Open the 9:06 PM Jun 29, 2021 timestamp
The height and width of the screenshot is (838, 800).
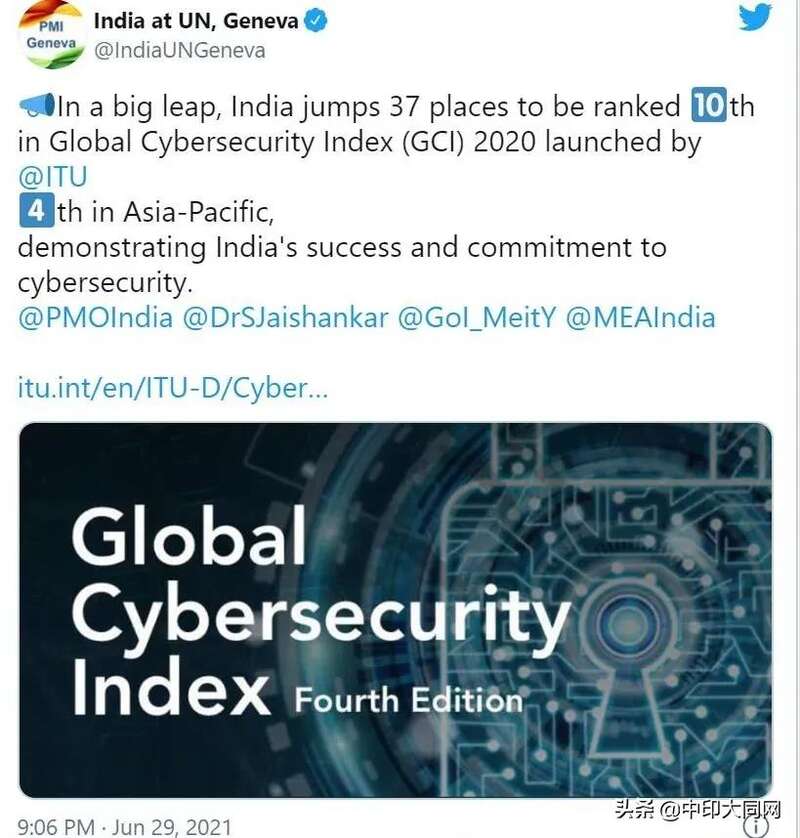coord(125,827)
